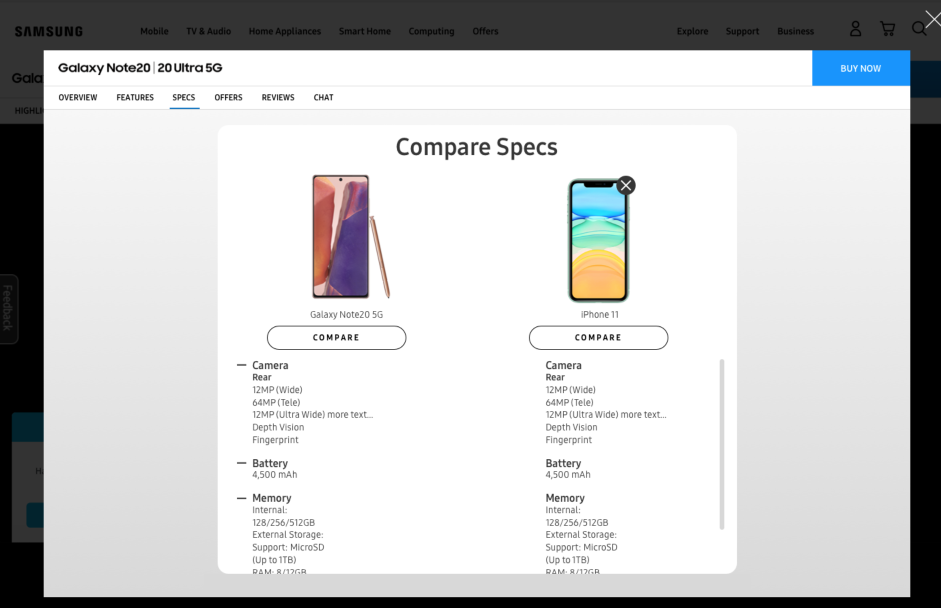Select the Specs tab
941x608 pixels.
[184, 97]
